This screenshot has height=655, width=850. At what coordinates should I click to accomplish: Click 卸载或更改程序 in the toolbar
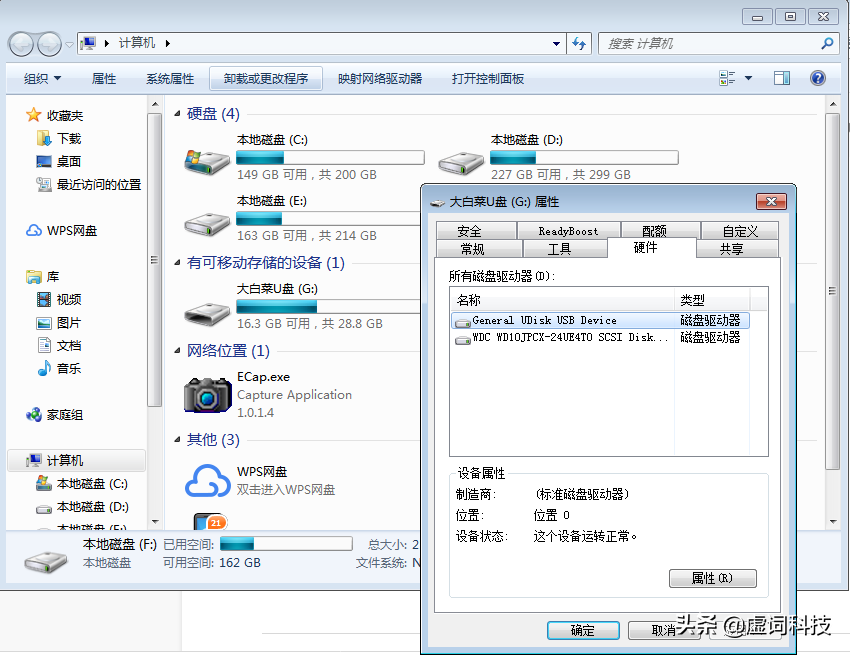pos(266,79)
